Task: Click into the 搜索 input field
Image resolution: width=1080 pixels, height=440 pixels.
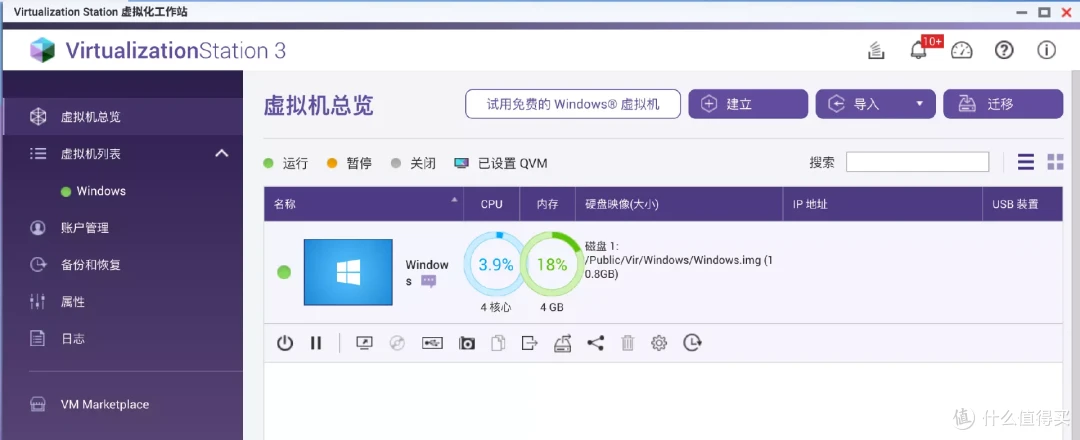Action: click(917, 162)
